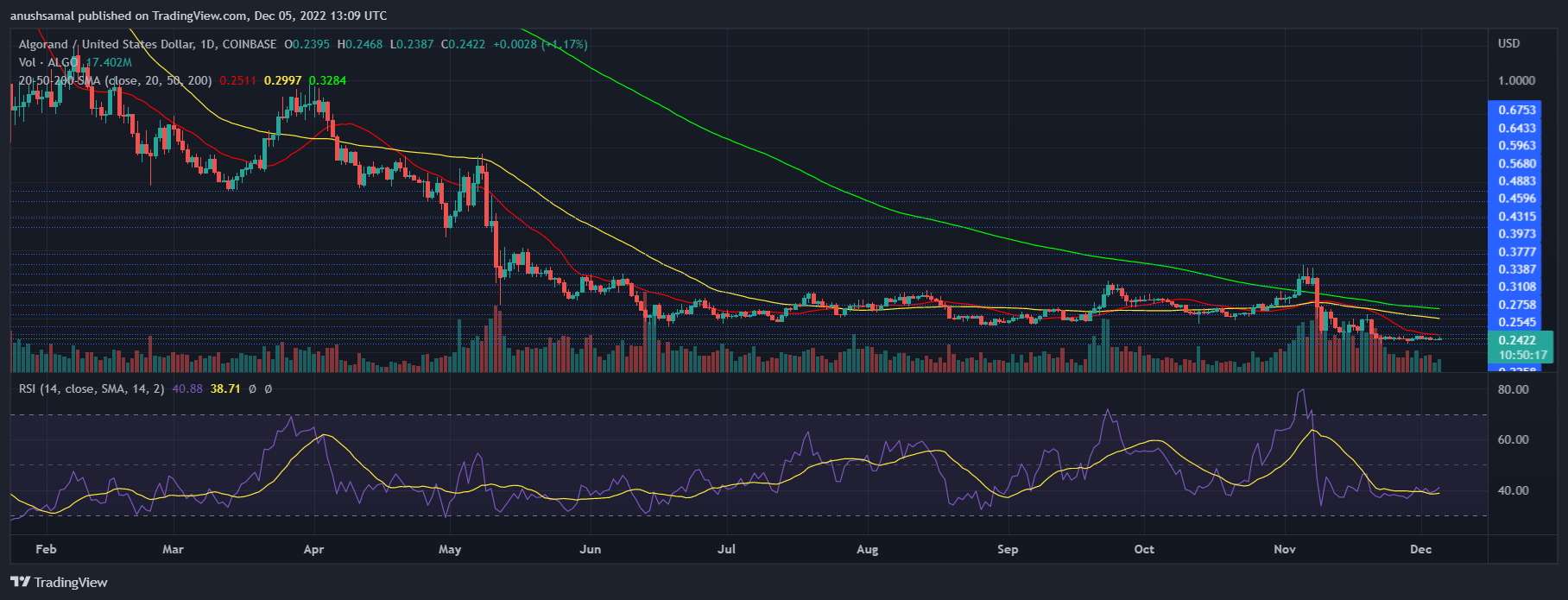
Task: Click the 0.3108 price level label
Action: tap(1517, 286)
